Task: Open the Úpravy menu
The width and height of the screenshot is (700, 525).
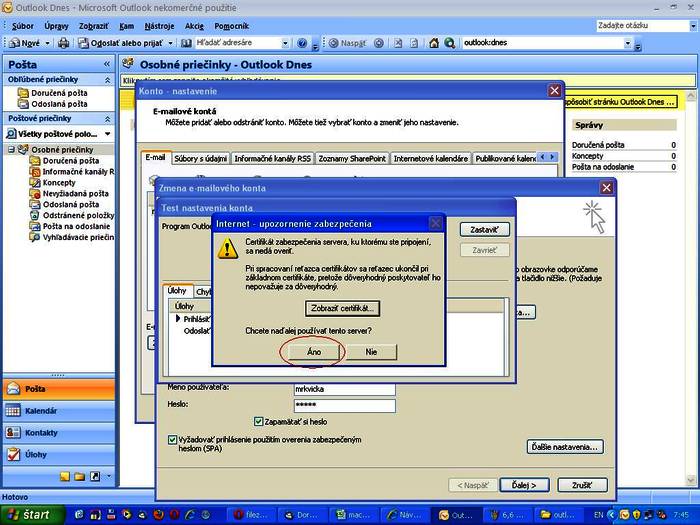Action: coord(56,26)
